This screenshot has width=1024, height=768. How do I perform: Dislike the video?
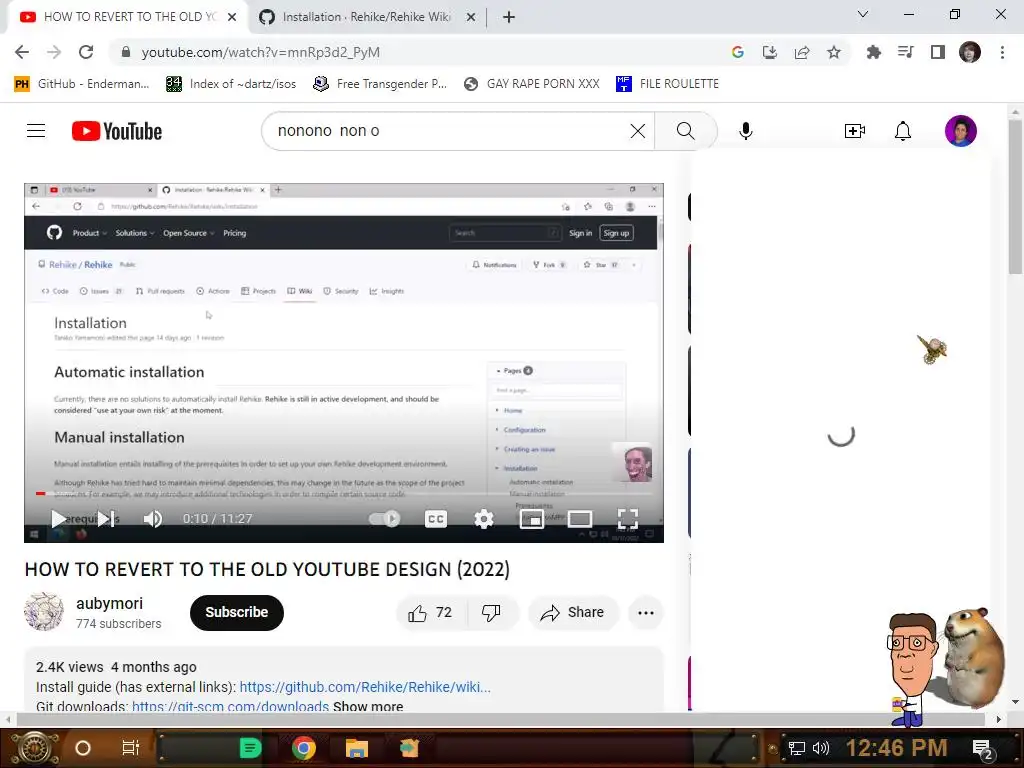[492, 613]
